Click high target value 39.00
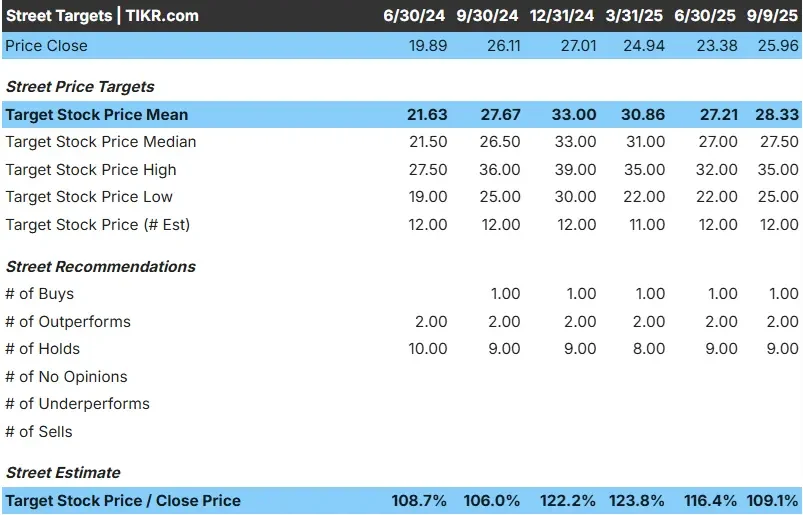Viewport: 803px width, 515px height. tap(576, 169)
